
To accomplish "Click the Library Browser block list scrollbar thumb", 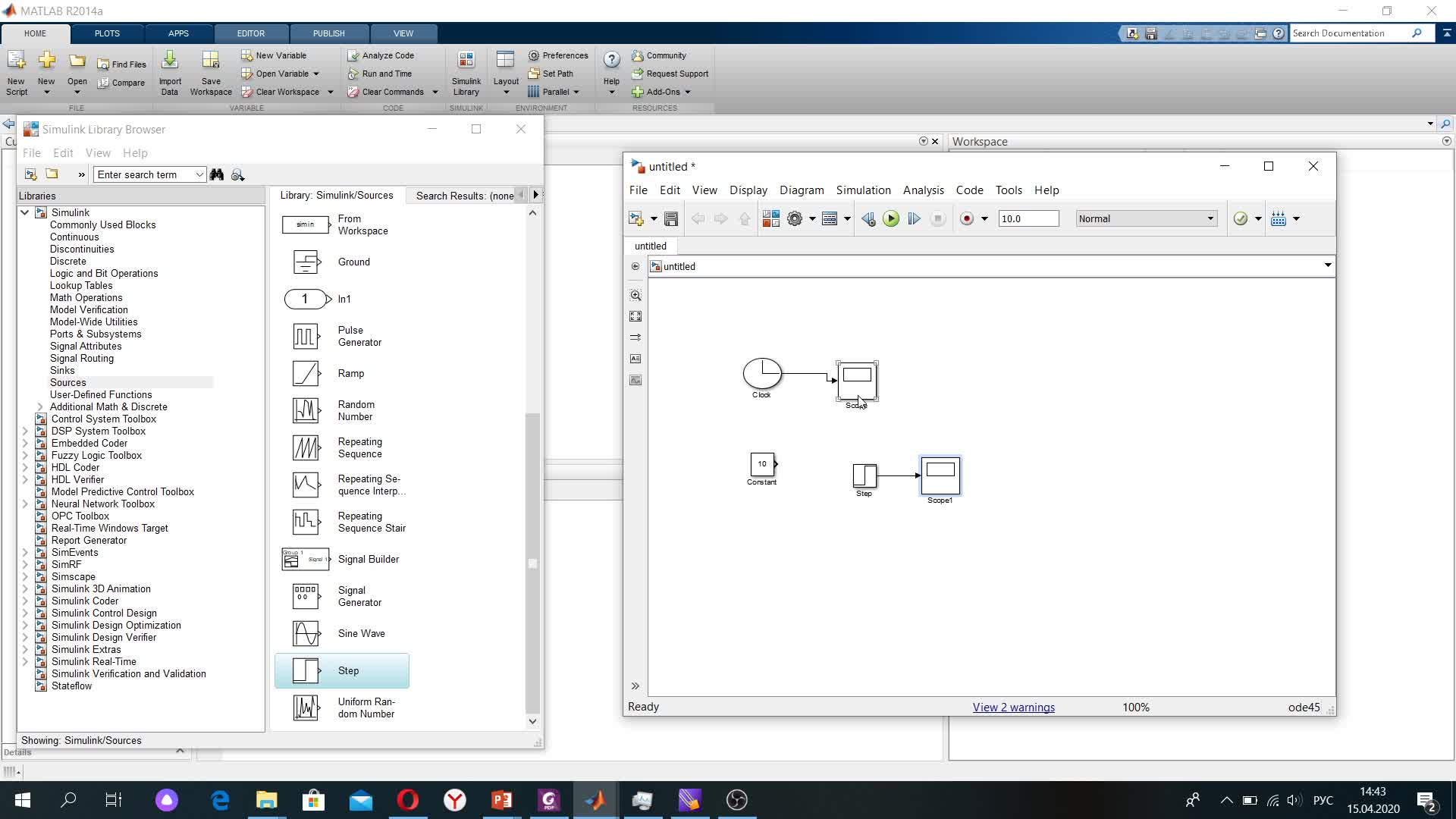I will click(532, 563).
